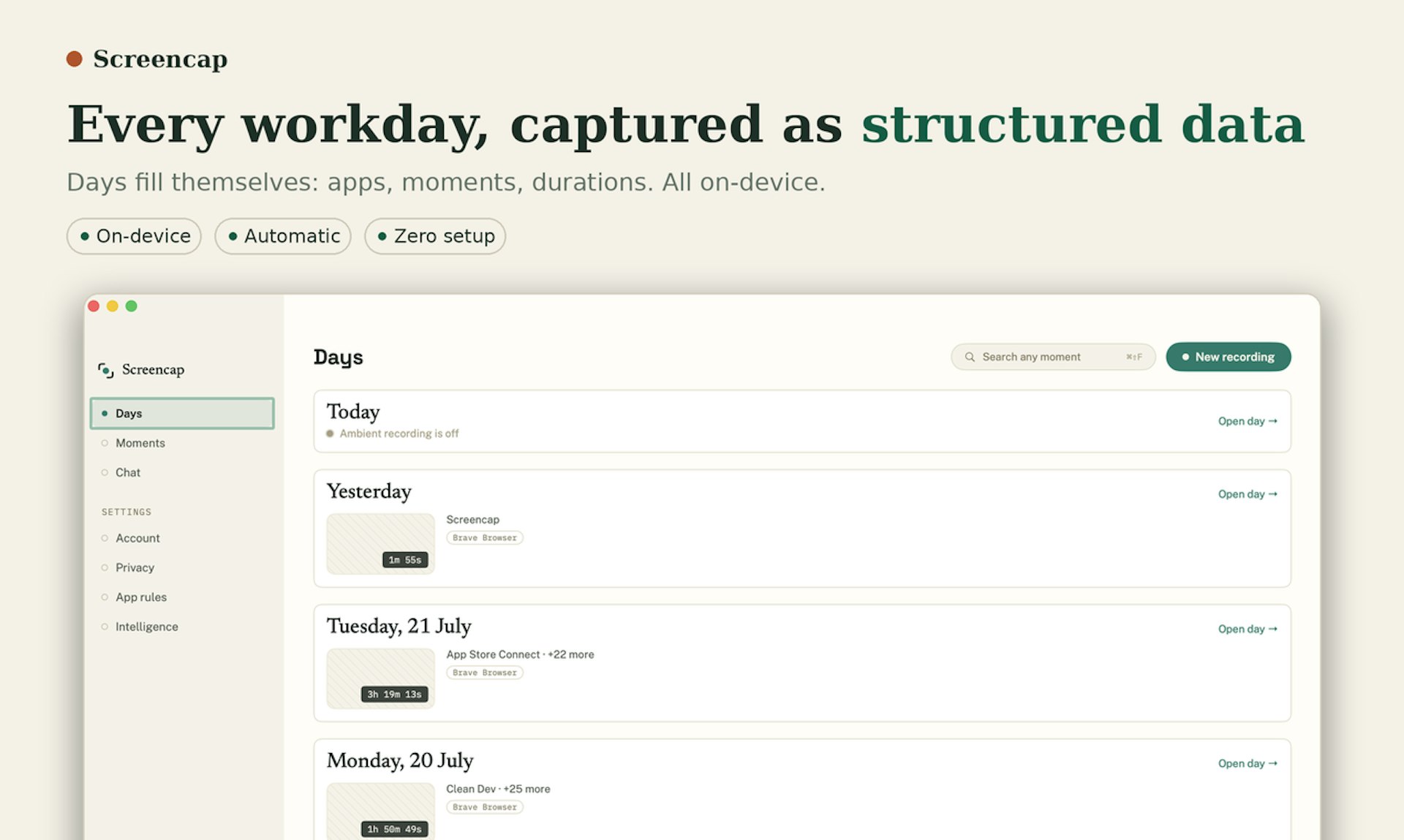This screenshot has width=1404, height=840.
Task: Start a New recording
Action: [1228, 357]
